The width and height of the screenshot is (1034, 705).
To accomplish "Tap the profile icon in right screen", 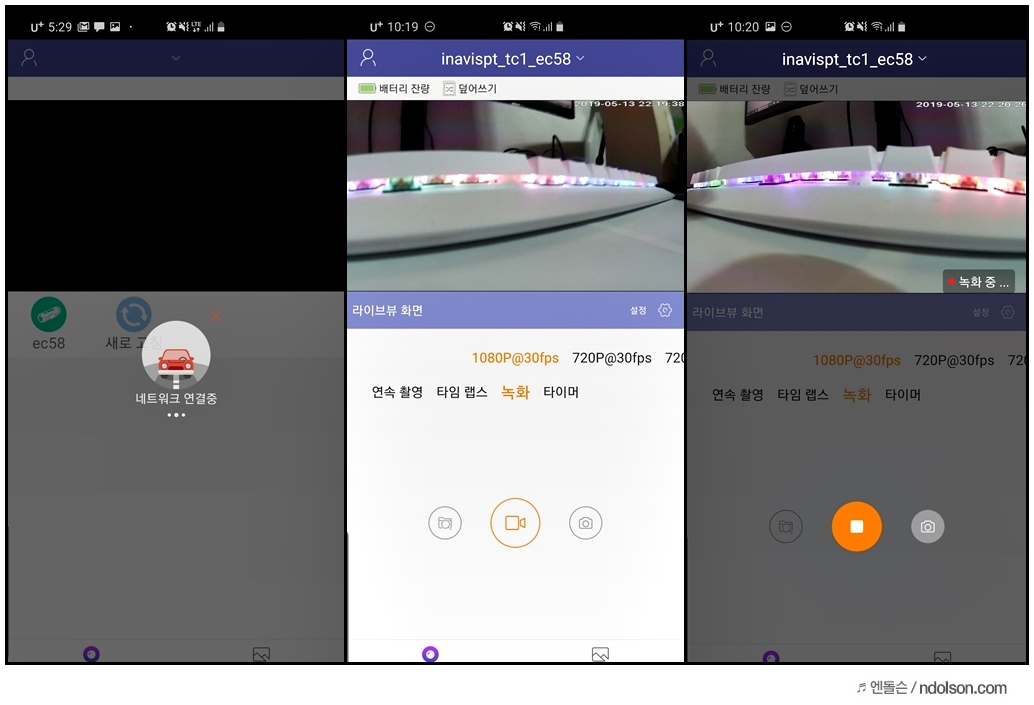I will [x=708, y=58].
